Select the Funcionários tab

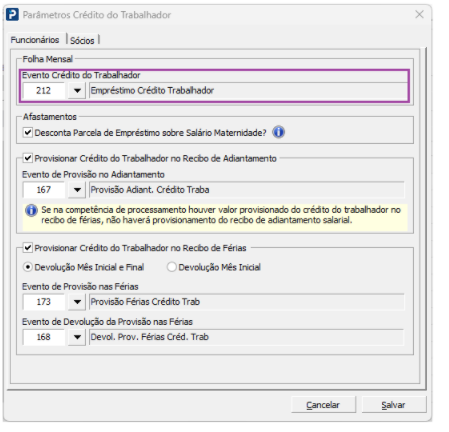coord(35,40)
